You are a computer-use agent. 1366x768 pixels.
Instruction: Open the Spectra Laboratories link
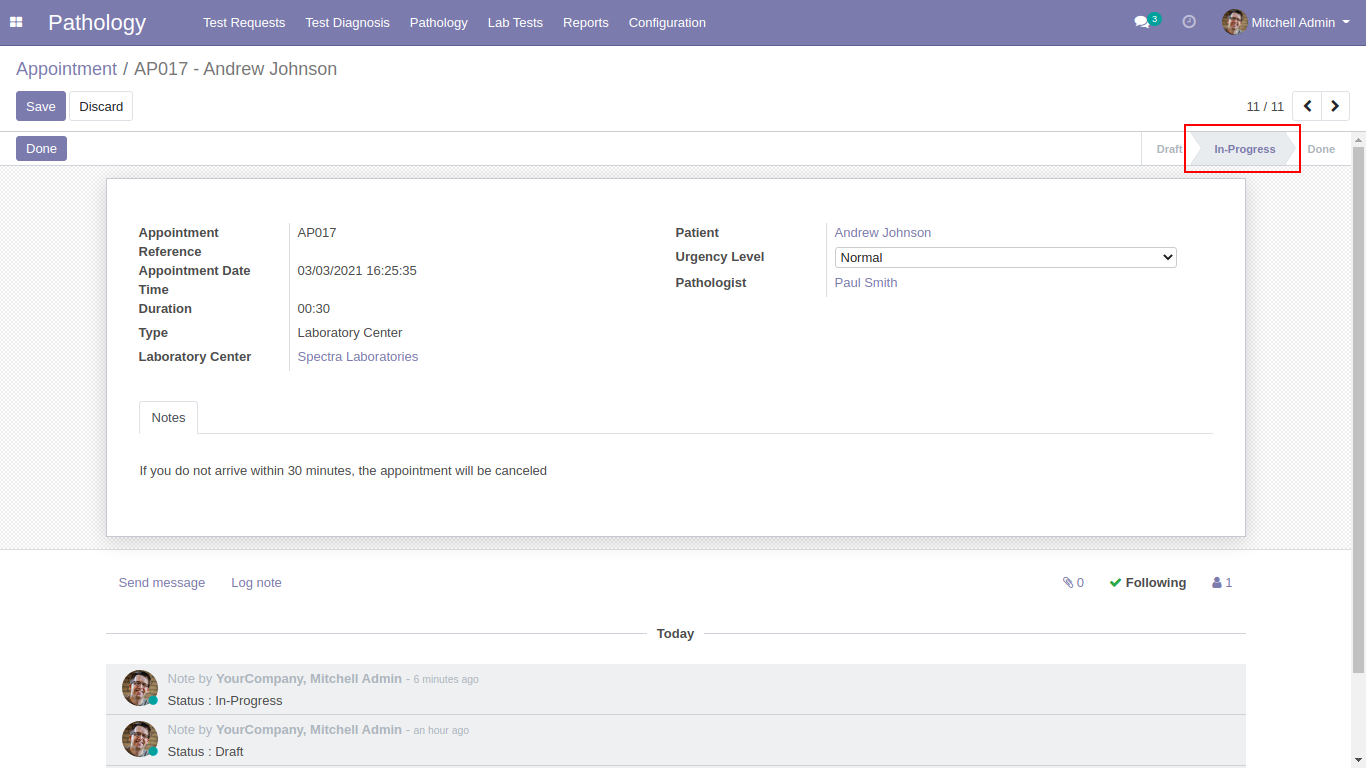pyautogui.click(x=358, y=357)
